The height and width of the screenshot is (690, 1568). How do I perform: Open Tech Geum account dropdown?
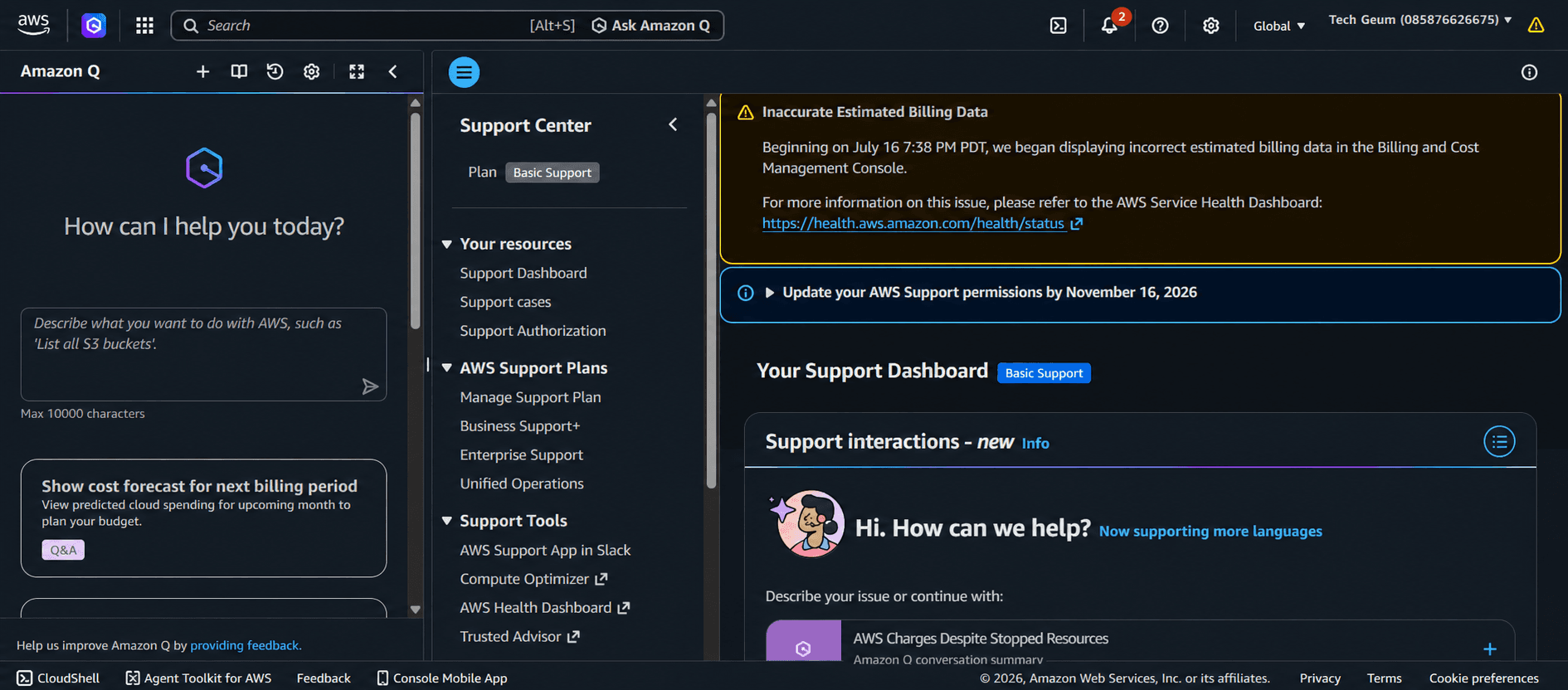pyautogui.click(x=1419, y=19)
